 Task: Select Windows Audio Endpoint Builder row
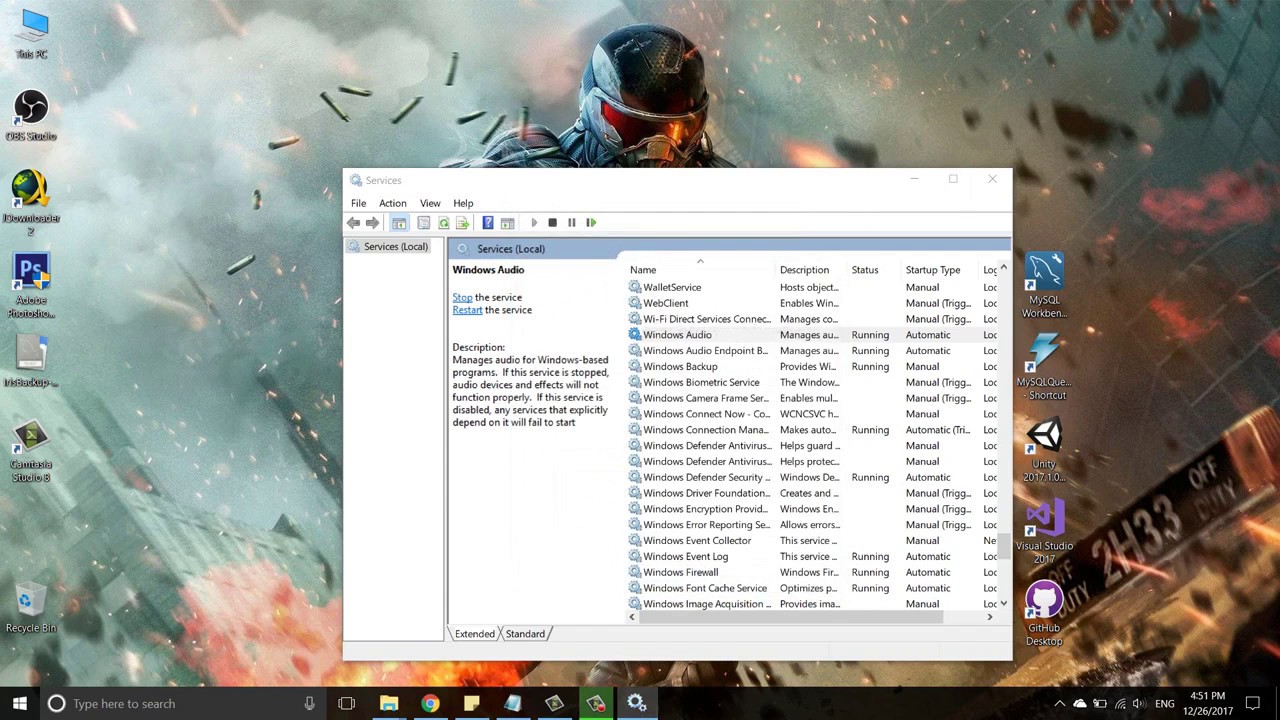click(x=812, y=351)
